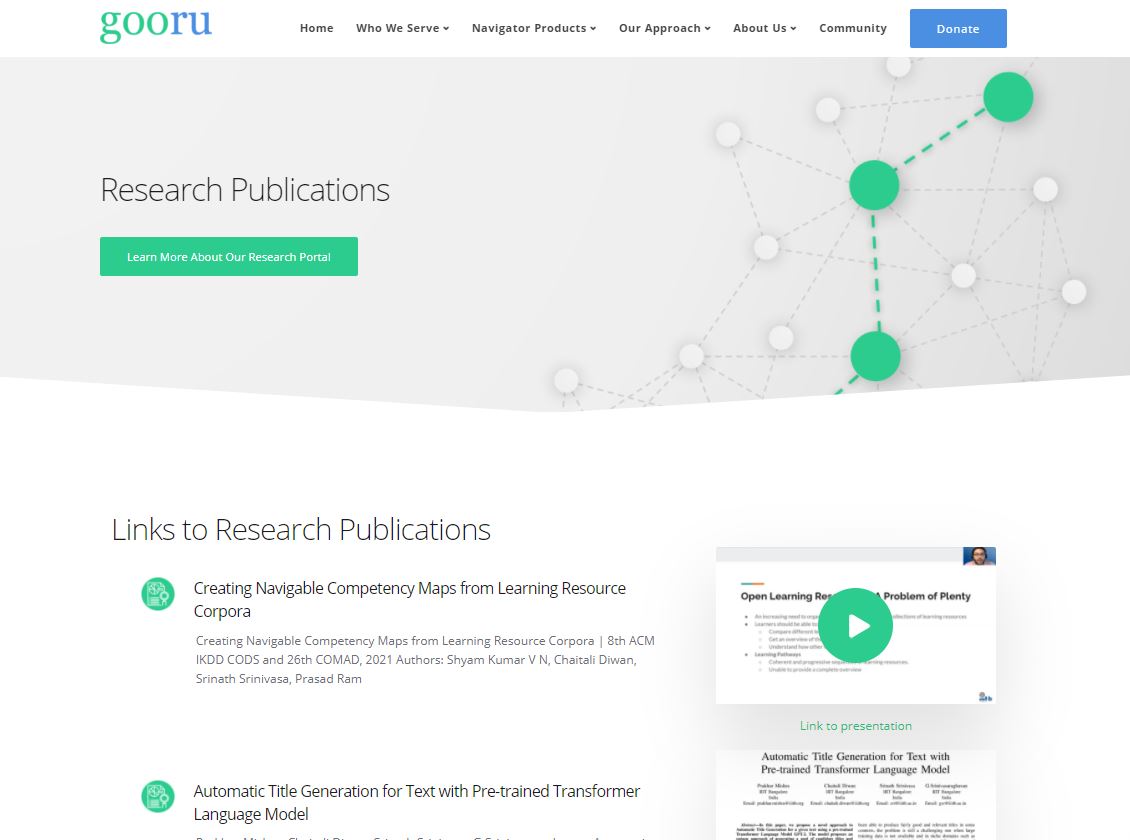The image size is (1130, 840).
Task: Open Automatic Title Generation for Text publication
Action: point(417,803)
